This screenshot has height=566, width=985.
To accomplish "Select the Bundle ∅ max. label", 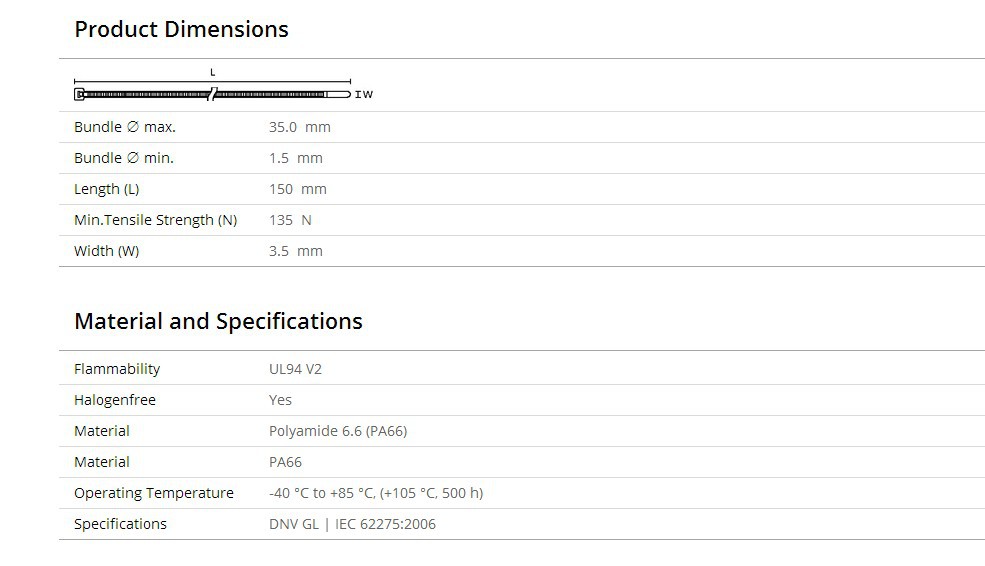I will (x=125, y=127).
